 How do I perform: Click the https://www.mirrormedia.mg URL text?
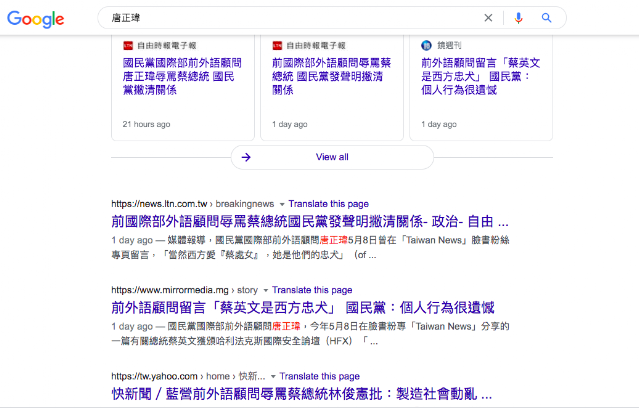pos(170,290)
